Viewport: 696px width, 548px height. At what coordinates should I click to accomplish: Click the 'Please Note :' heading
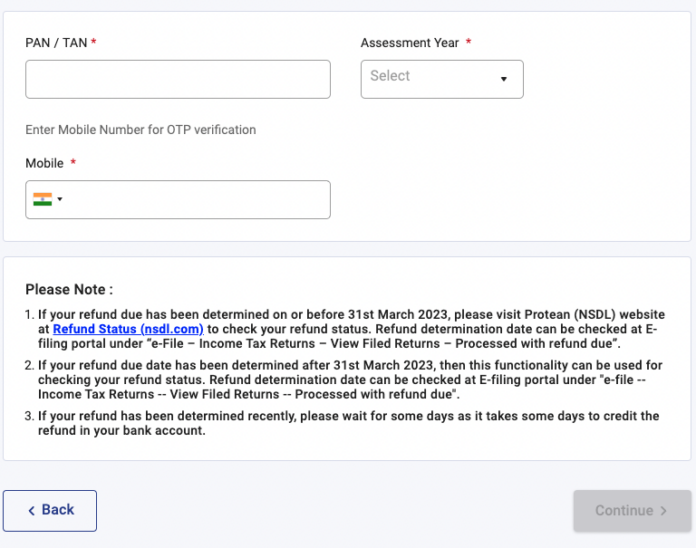pyautogui.click(x=69, y=289)
